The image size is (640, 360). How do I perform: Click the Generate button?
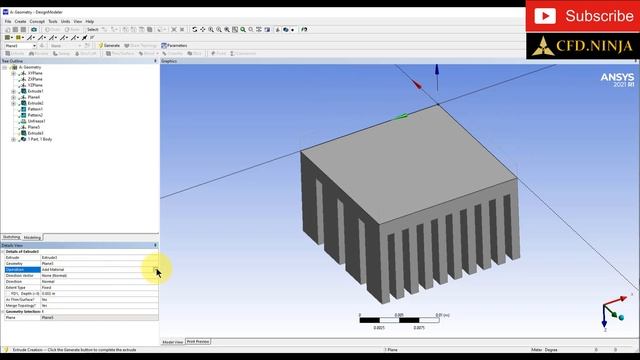109,45
